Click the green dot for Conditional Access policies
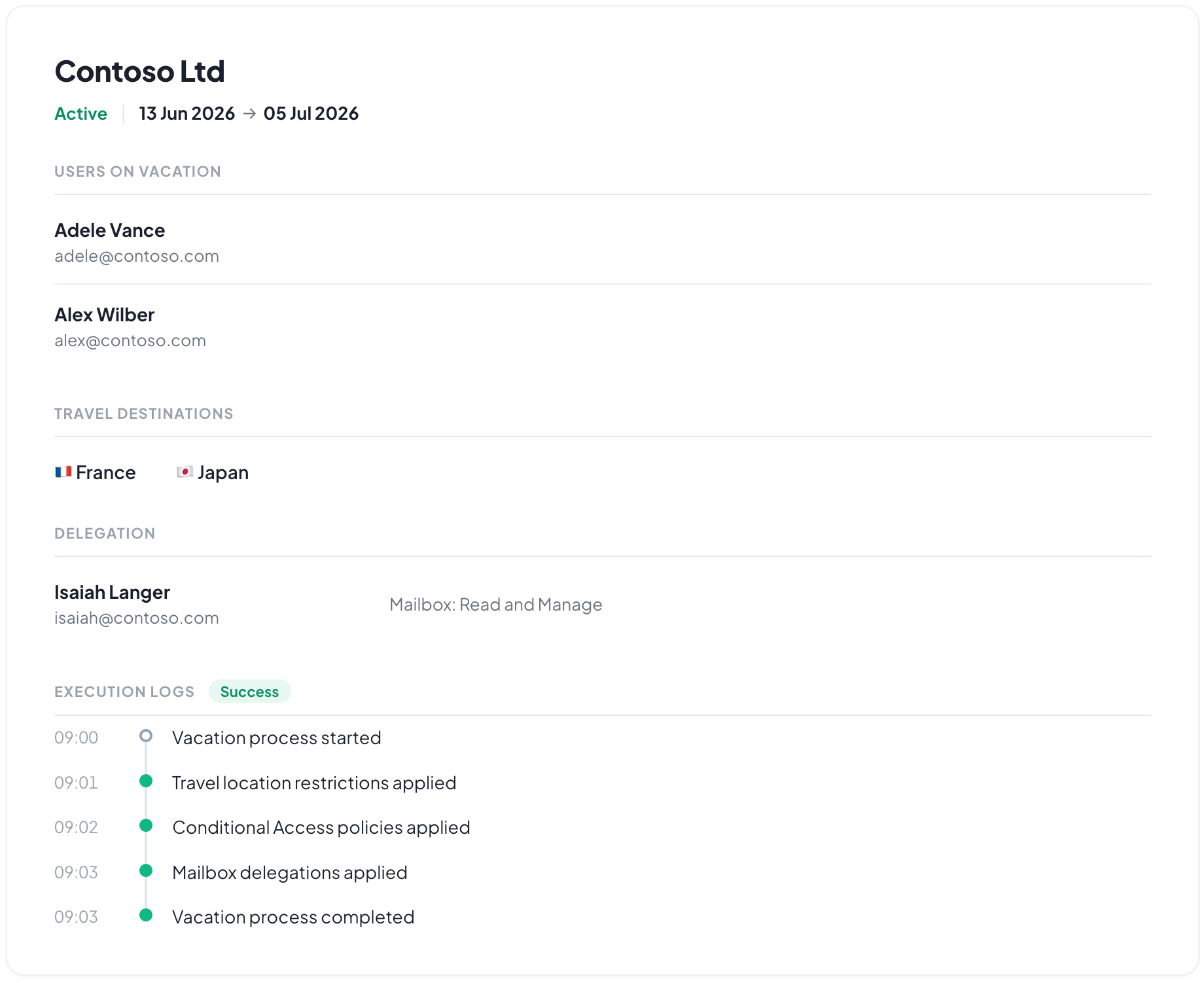This screenshot has height=983, width=1204. (x=146, y=825)
